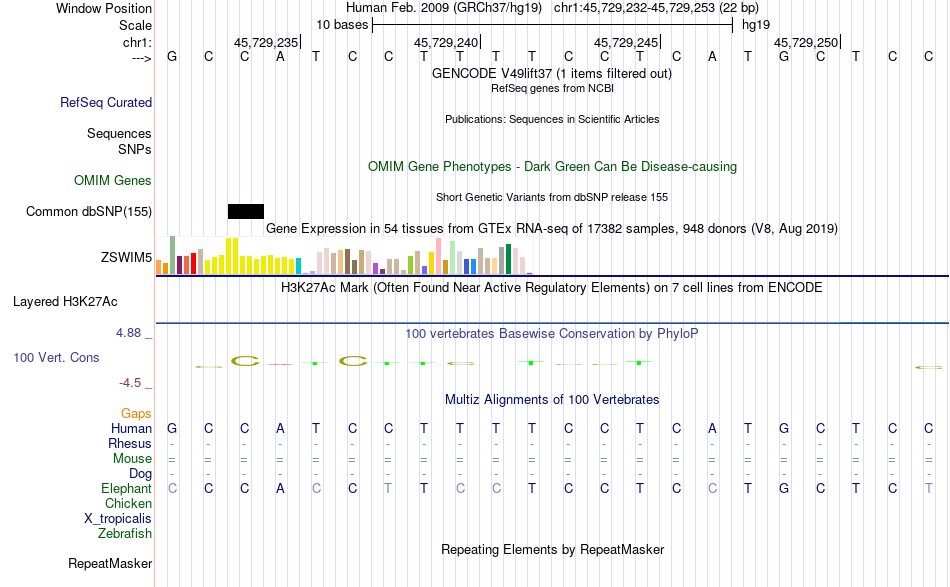Click the Window Position label

(x=104, y=8)
